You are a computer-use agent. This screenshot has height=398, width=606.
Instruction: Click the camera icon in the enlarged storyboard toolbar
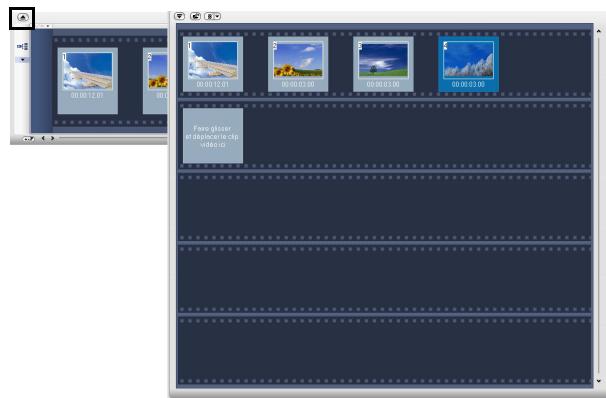(x=196, y=16)
